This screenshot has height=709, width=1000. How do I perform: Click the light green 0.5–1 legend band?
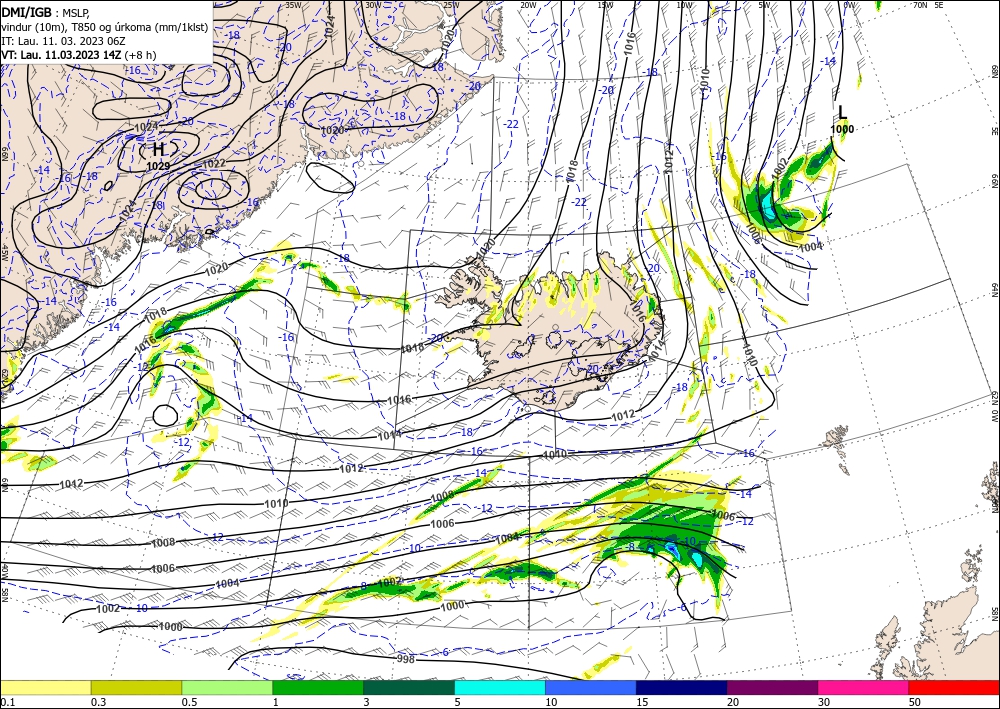[x=227, y=687]
